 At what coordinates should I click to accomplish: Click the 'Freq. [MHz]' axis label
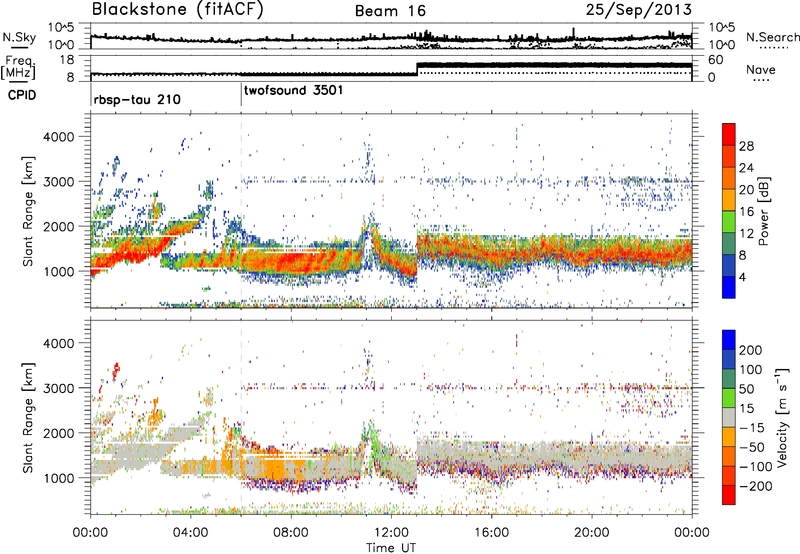(x=18, y=68)
